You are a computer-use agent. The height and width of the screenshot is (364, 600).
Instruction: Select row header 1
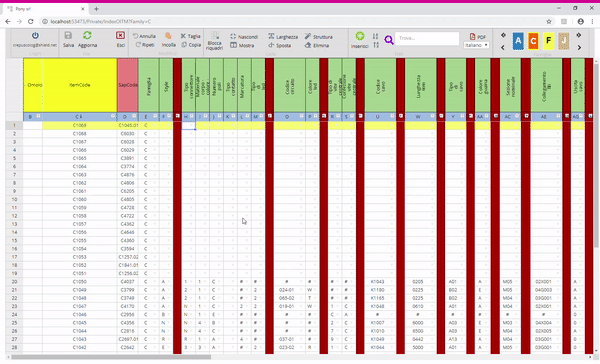pos(15,125)
